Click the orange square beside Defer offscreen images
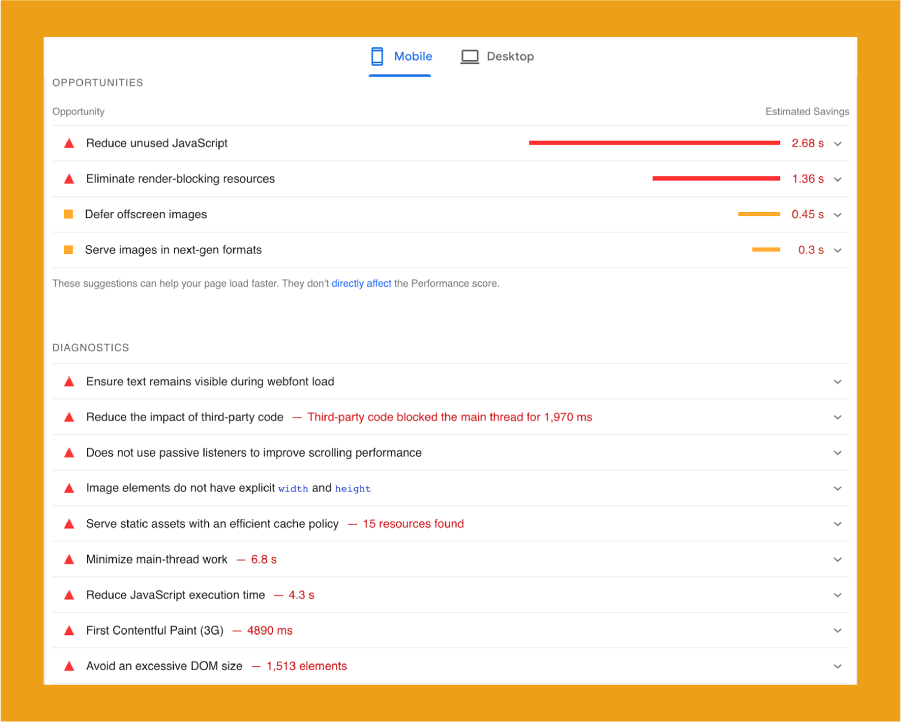This screenshot has height=722, width=901. tap(68, 214)
